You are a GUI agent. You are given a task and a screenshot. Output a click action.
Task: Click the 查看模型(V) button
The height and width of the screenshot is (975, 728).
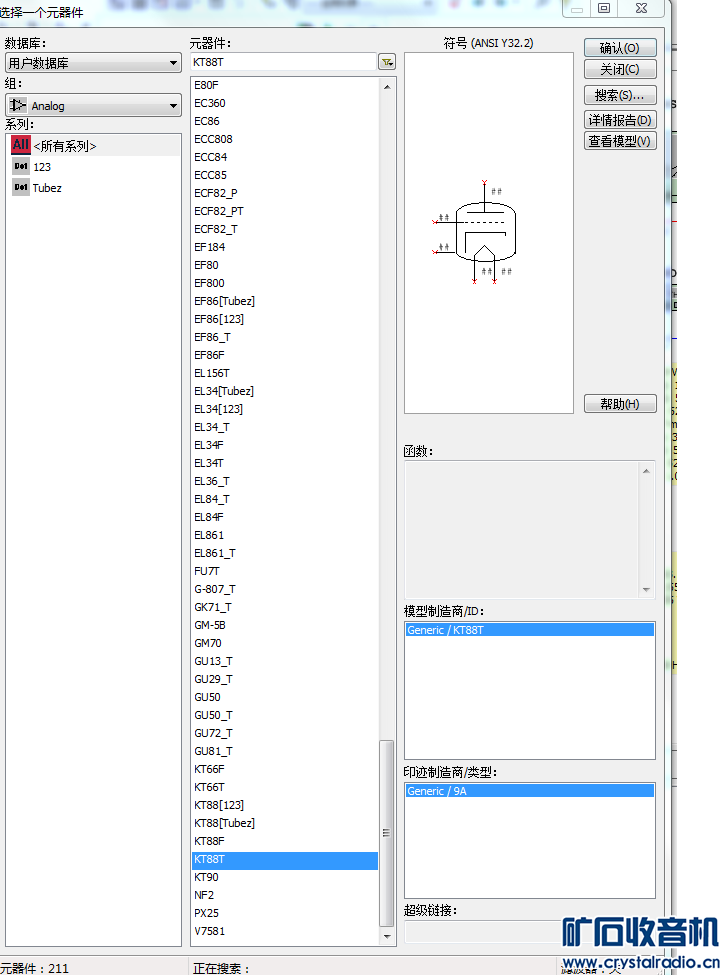click(619, 141)
